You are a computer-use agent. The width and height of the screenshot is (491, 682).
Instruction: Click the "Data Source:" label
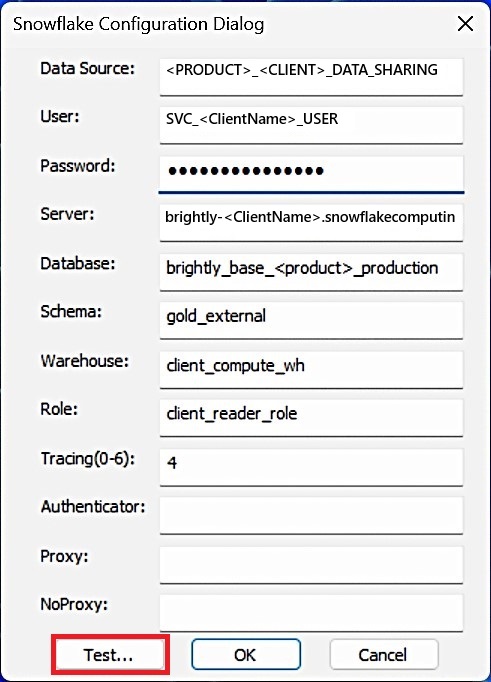[87, 68]
